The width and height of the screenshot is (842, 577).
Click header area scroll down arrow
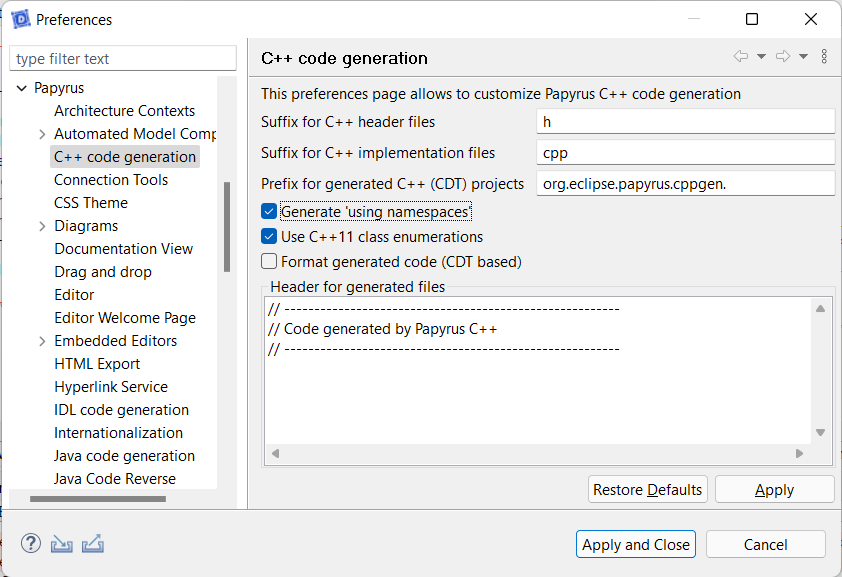coord(821,433)
